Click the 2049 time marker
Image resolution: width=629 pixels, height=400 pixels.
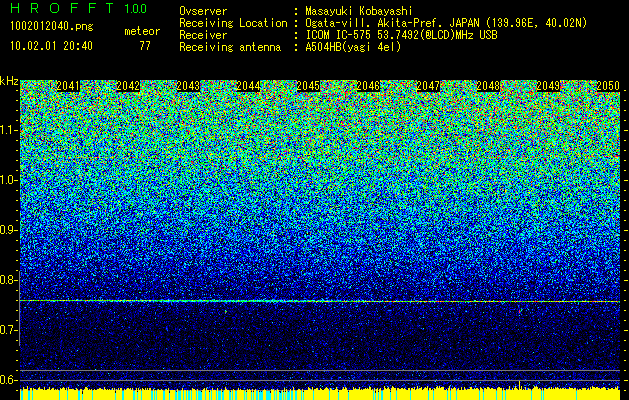(x=548, y=86)
